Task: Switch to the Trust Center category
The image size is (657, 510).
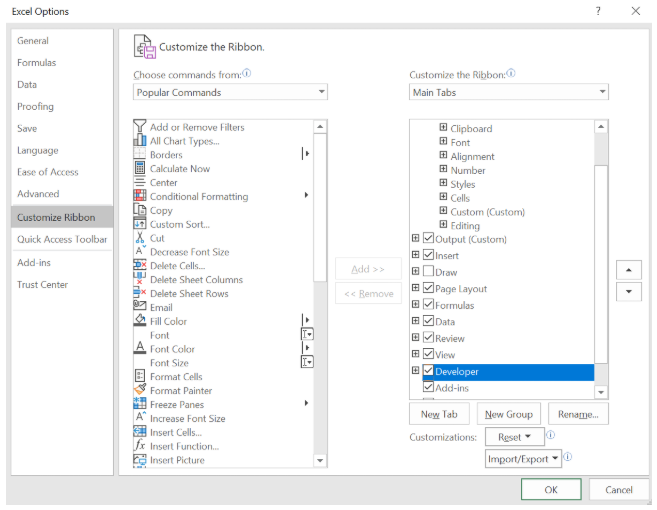Action: pos(42,285)
